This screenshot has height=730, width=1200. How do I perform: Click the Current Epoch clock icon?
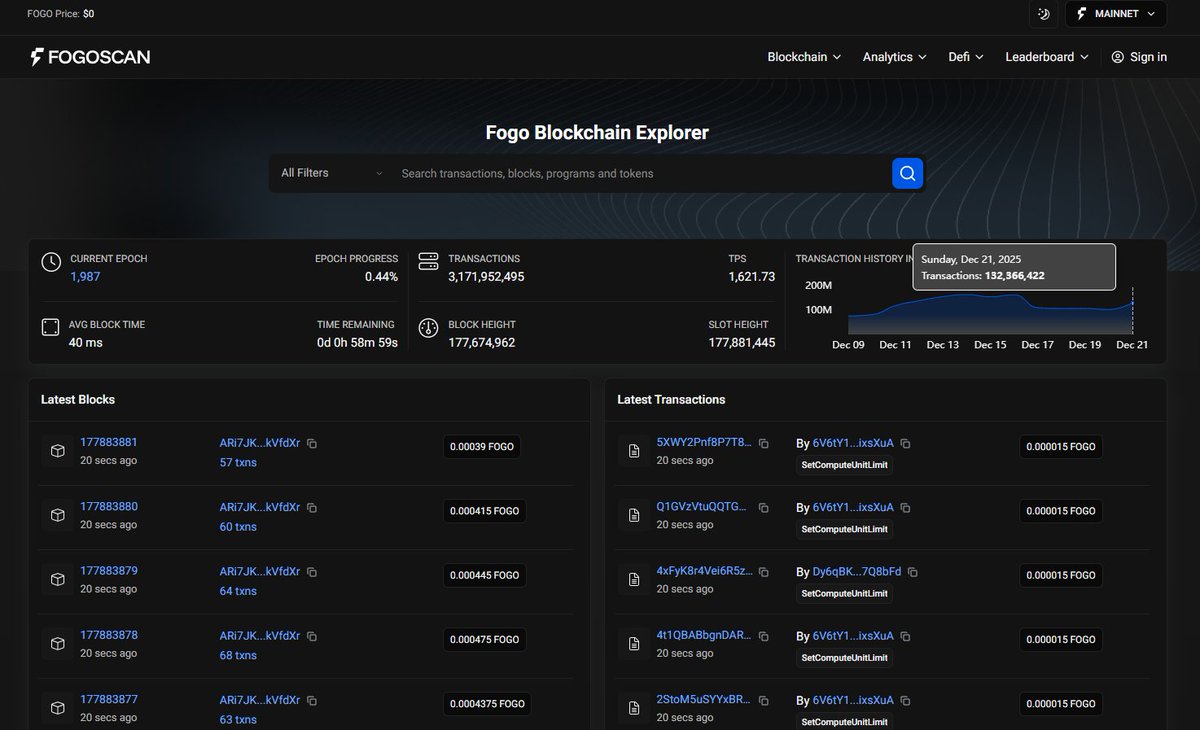(51, 263)
